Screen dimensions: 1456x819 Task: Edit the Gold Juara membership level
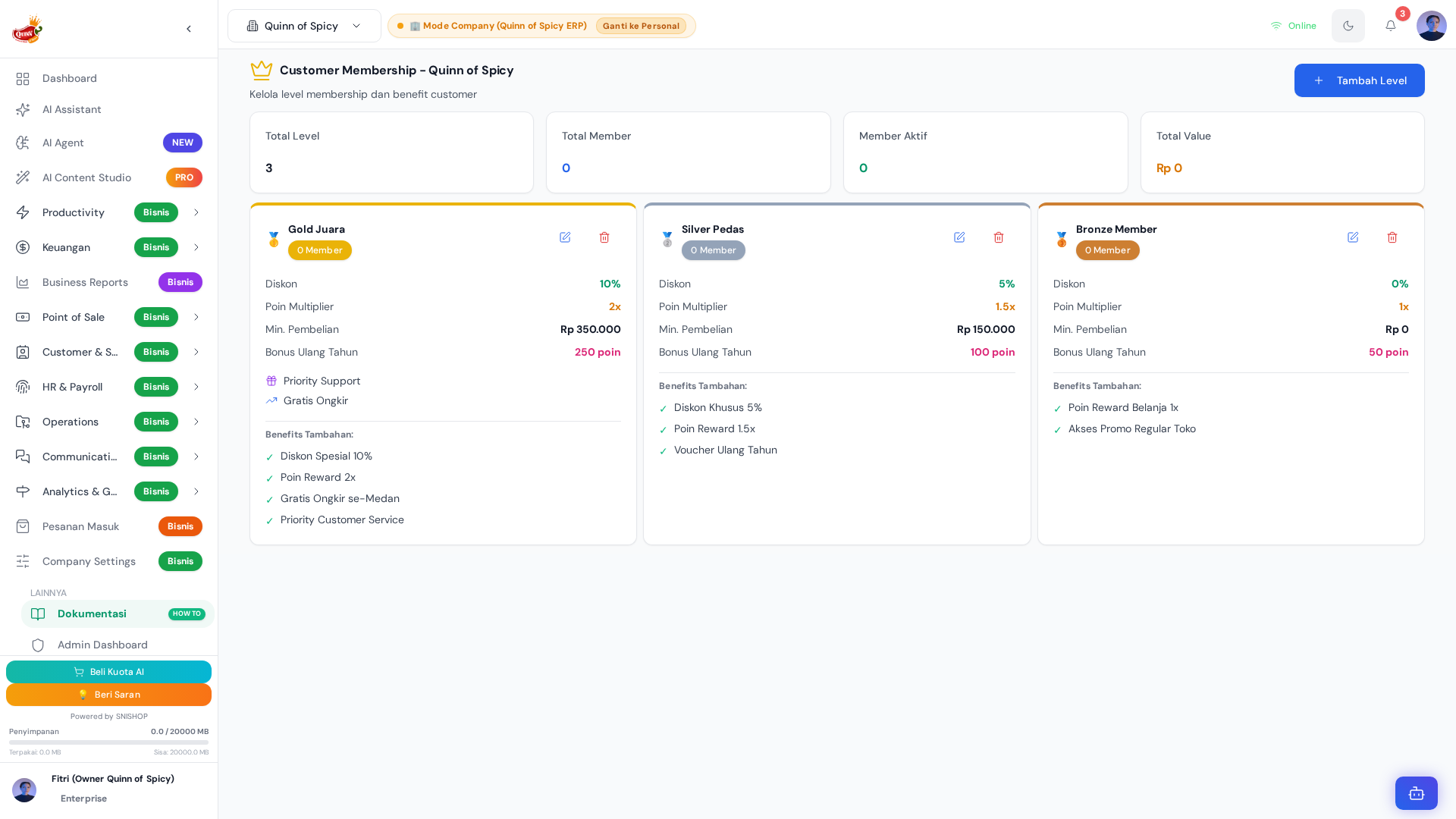point(565,237)
